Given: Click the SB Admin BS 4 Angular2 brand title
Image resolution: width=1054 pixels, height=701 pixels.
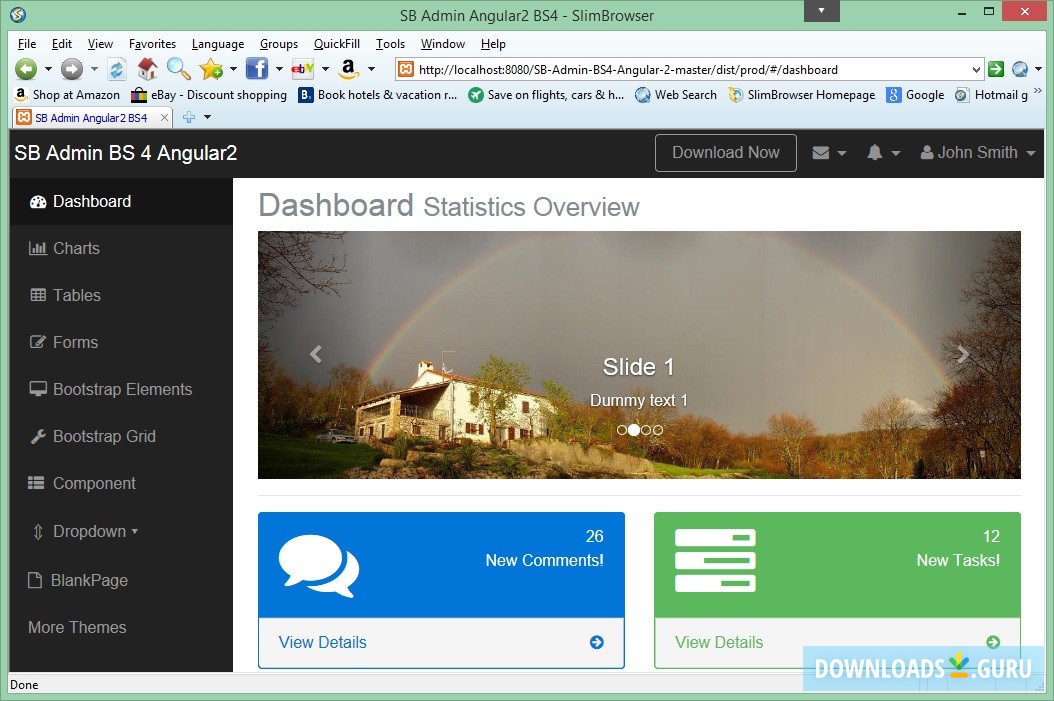Looking at the screenshot, I should coord(126,153).
